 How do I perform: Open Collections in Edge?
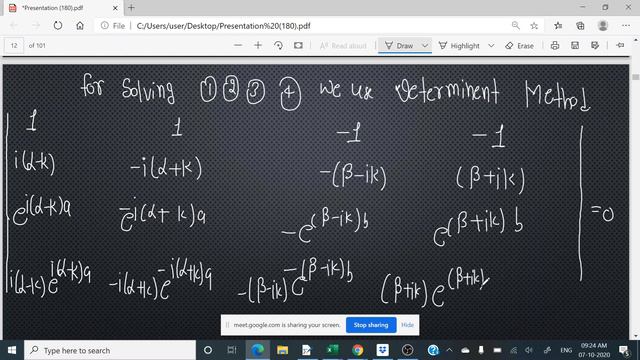point(580,26)
